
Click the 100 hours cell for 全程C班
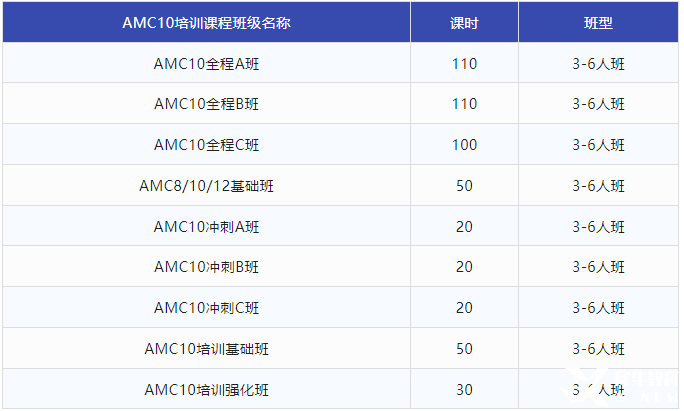[x=464, y=145]
